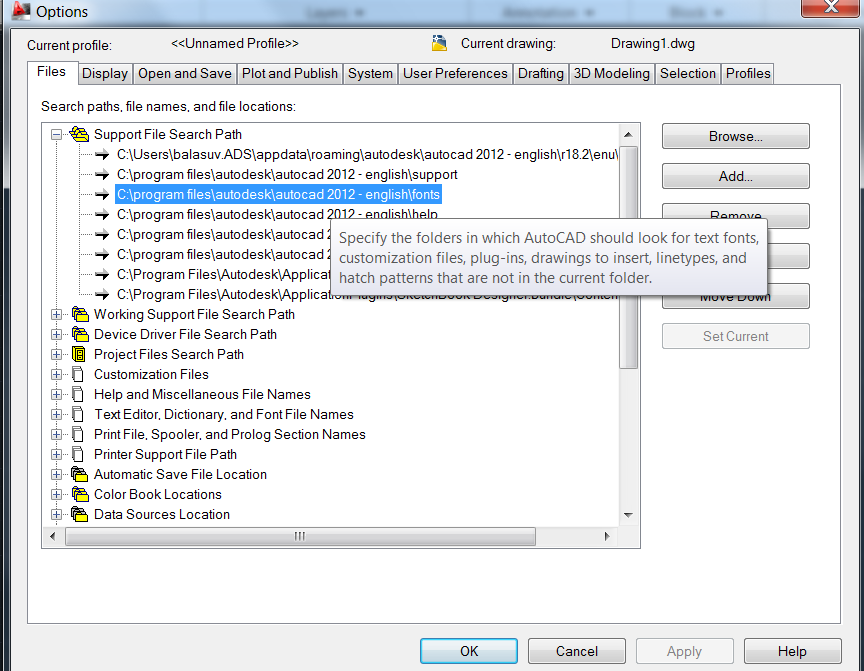Expand Help and Miscellaneous File Names

click(56, 394)
